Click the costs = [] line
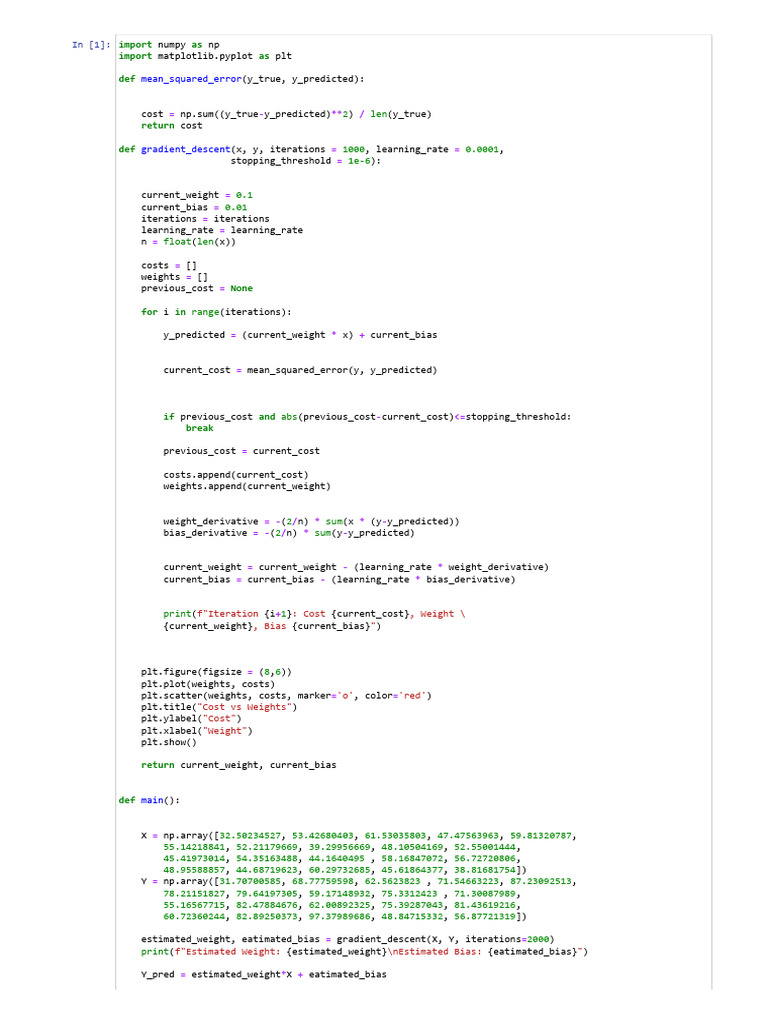 [x=168, y=265]
